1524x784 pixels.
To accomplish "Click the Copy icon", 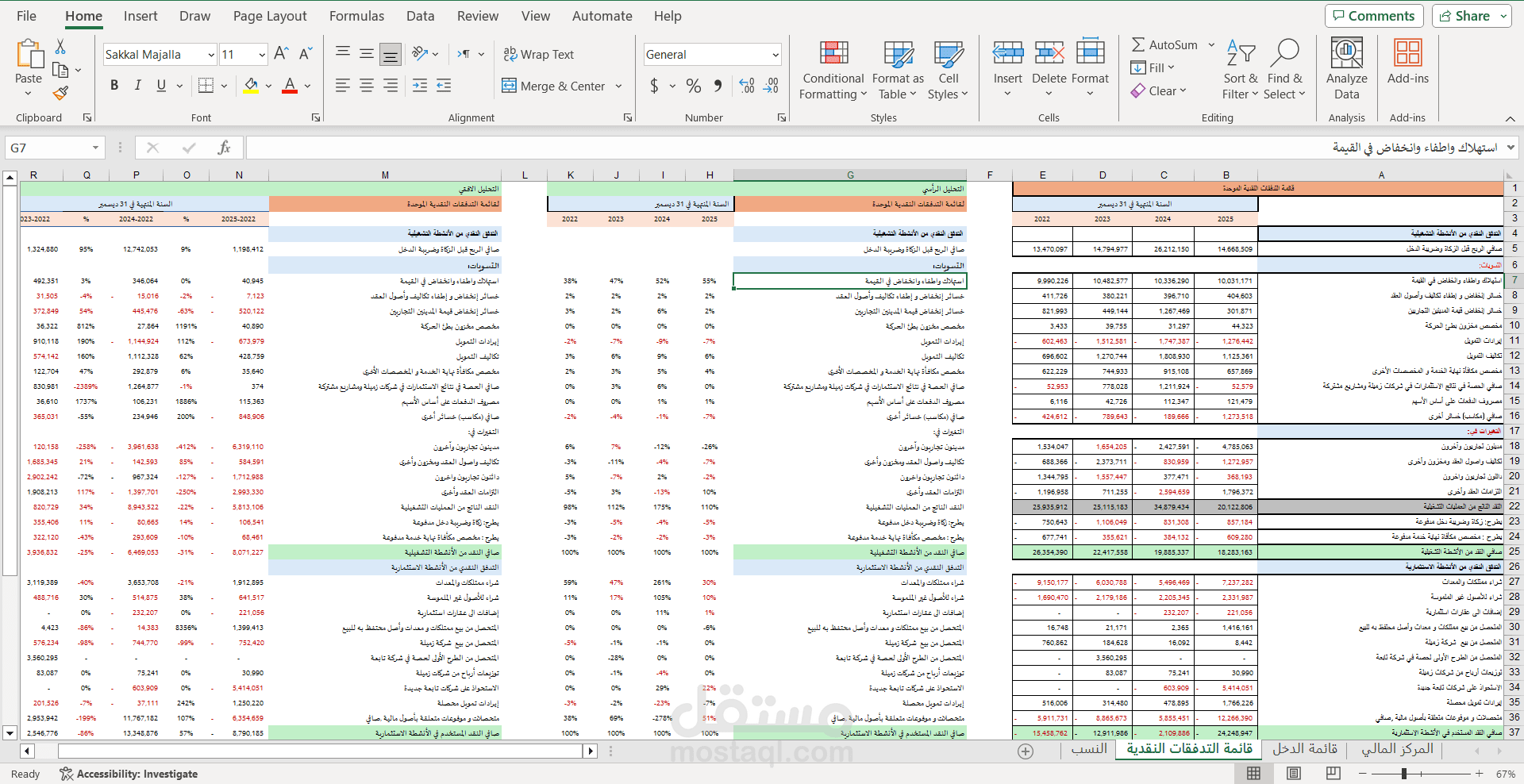I will (x=60, y=70).
